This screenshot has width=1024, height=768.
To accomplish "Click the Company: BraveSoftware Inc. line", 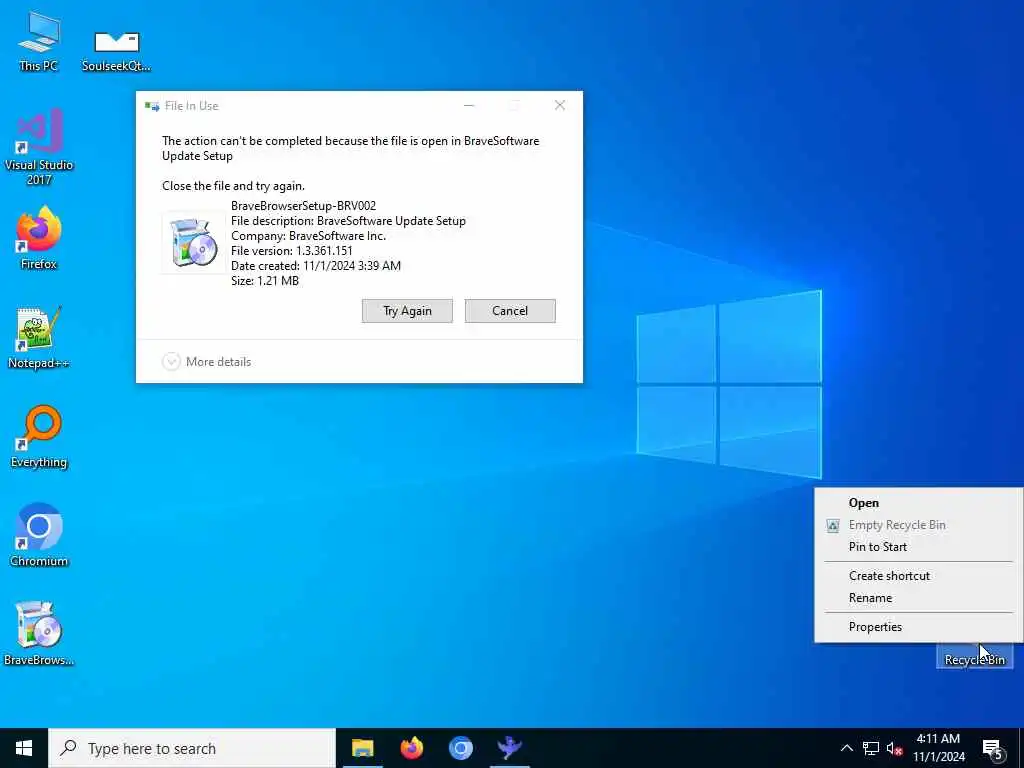I will pyautogui.click(x=308, y=236).
